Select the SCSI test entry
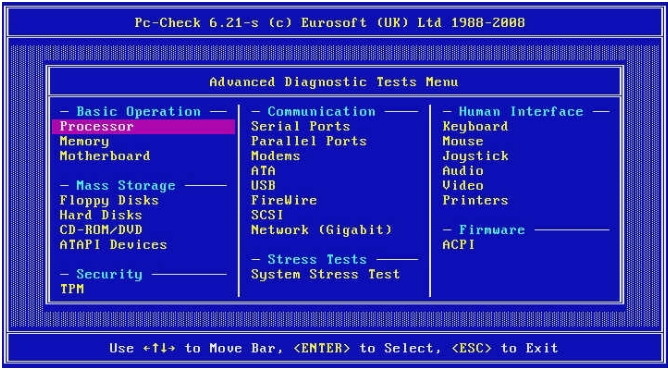 click(267, 215)
